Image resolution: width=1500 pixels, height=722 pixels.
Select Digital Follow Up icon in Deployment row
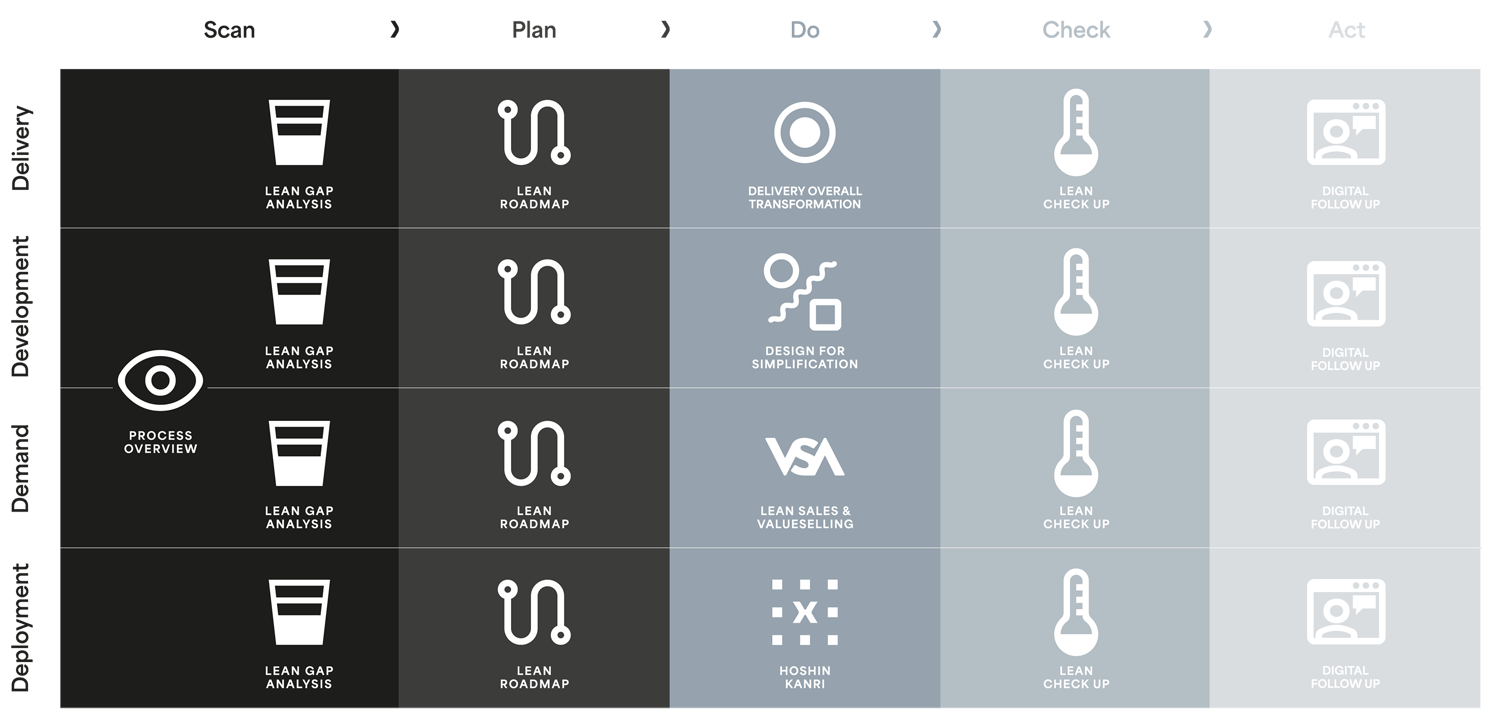1346,612
